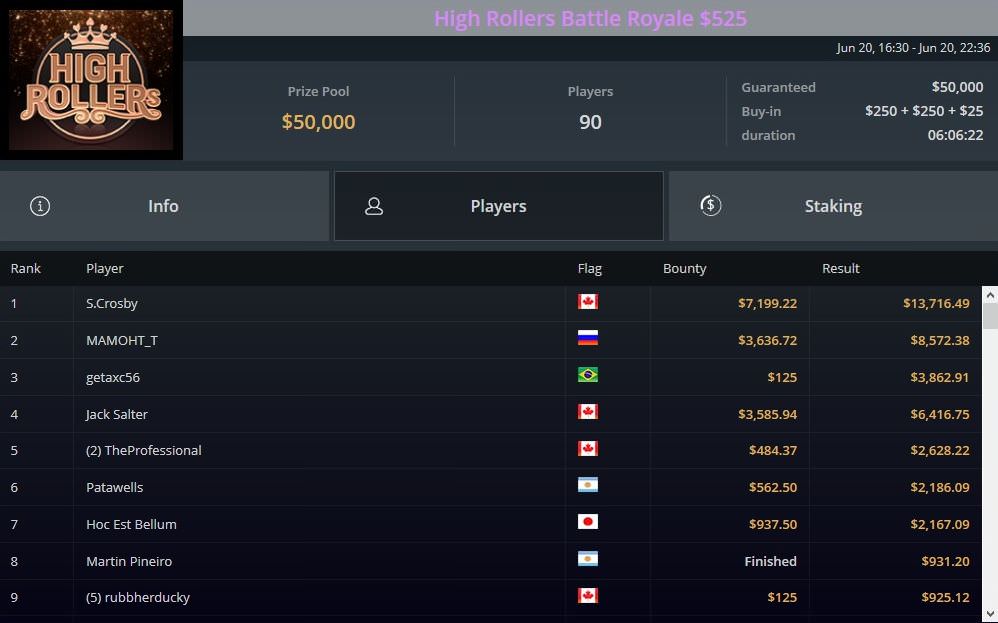Image resolution: width=998 pixels, height=623 pixels.
Task: Click the High Rollers tournament logo
Action: pyautogui.click(x=91, y=80)
